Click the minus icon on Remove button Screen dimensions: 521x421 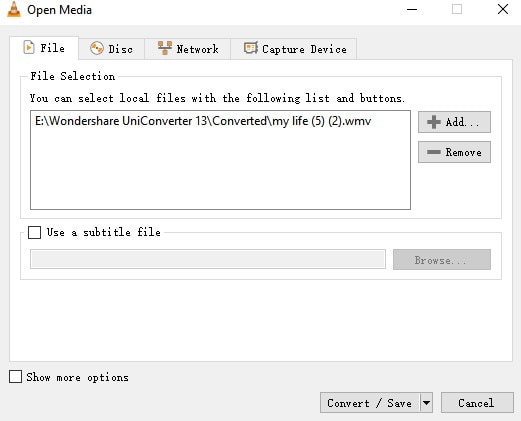(x=434, y=152)
